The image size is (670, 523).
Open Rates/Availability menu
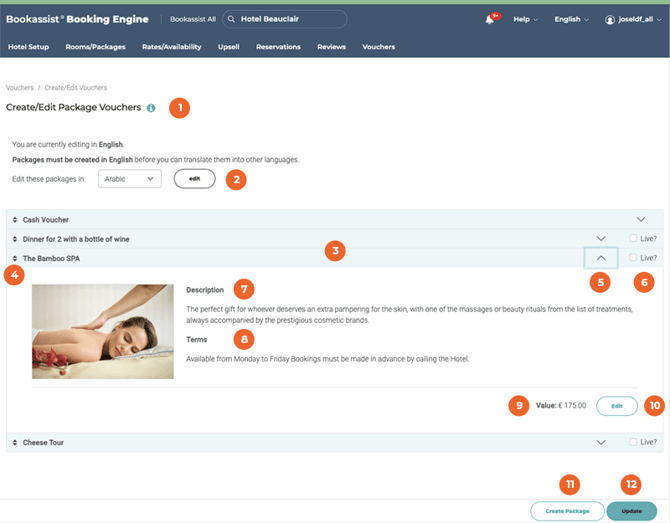pos(171,47)
